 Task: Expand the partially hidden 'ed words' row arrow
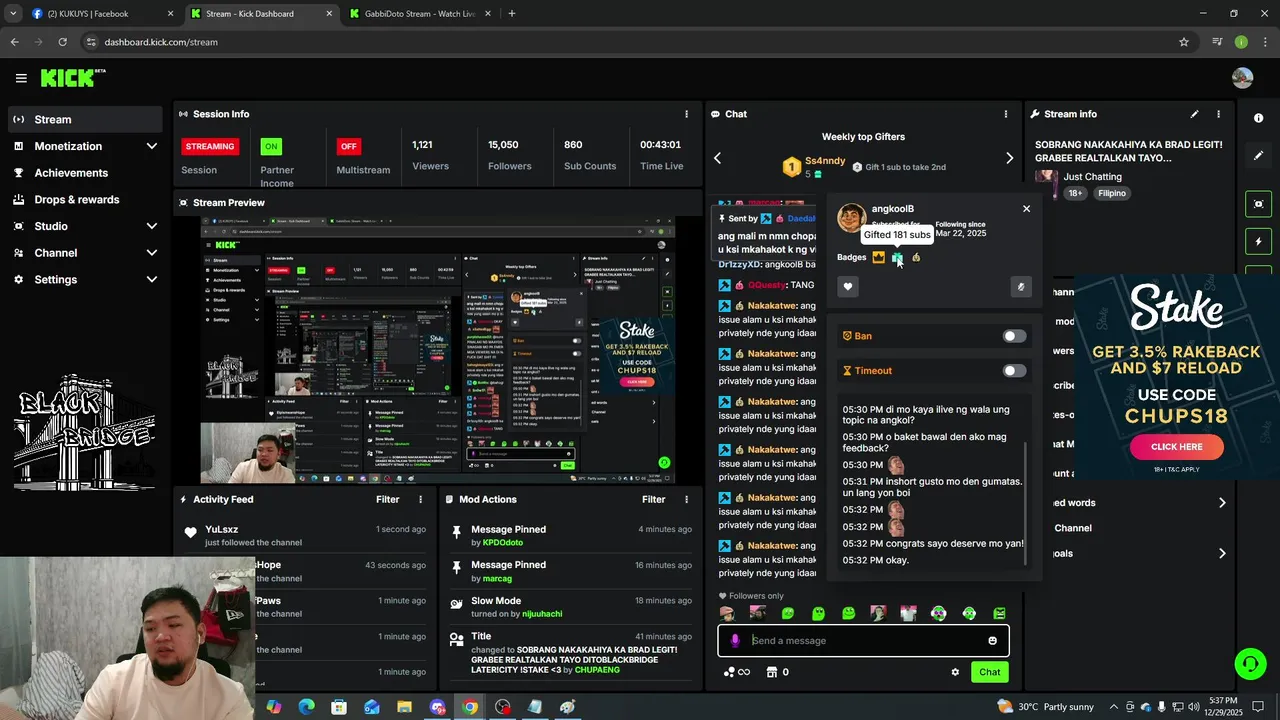click(1221, 503)
